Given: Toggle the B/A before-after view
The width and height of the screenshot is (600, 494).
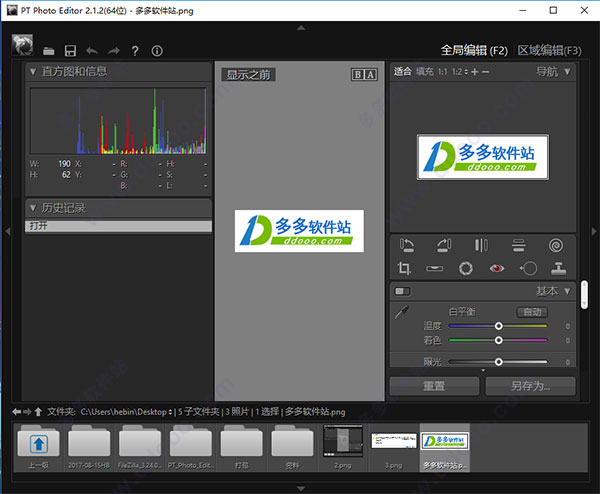Looking at the screenshot, I should (x=364, y=74).
